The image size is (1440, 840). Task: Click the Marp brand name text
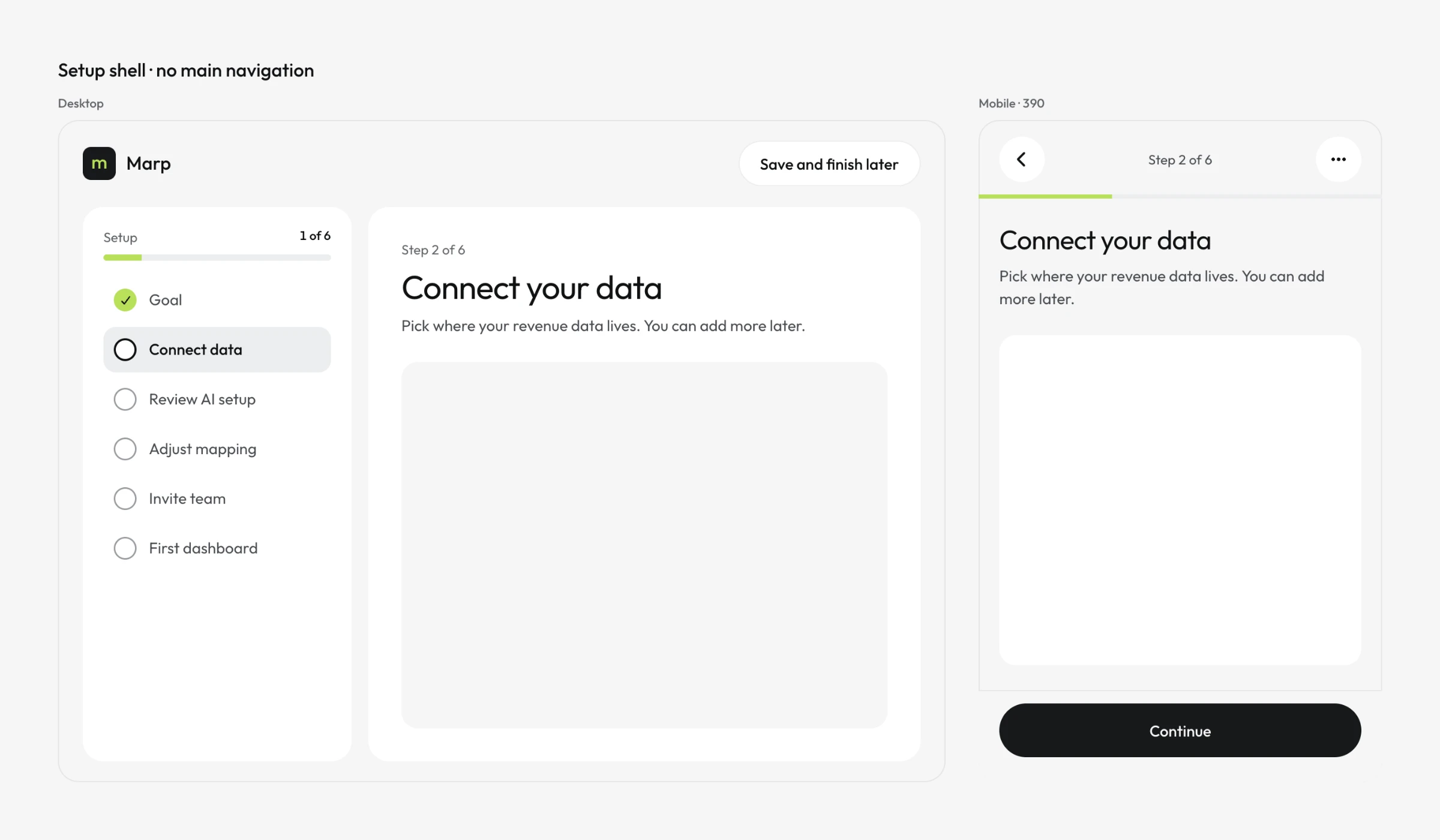(148, 164)
